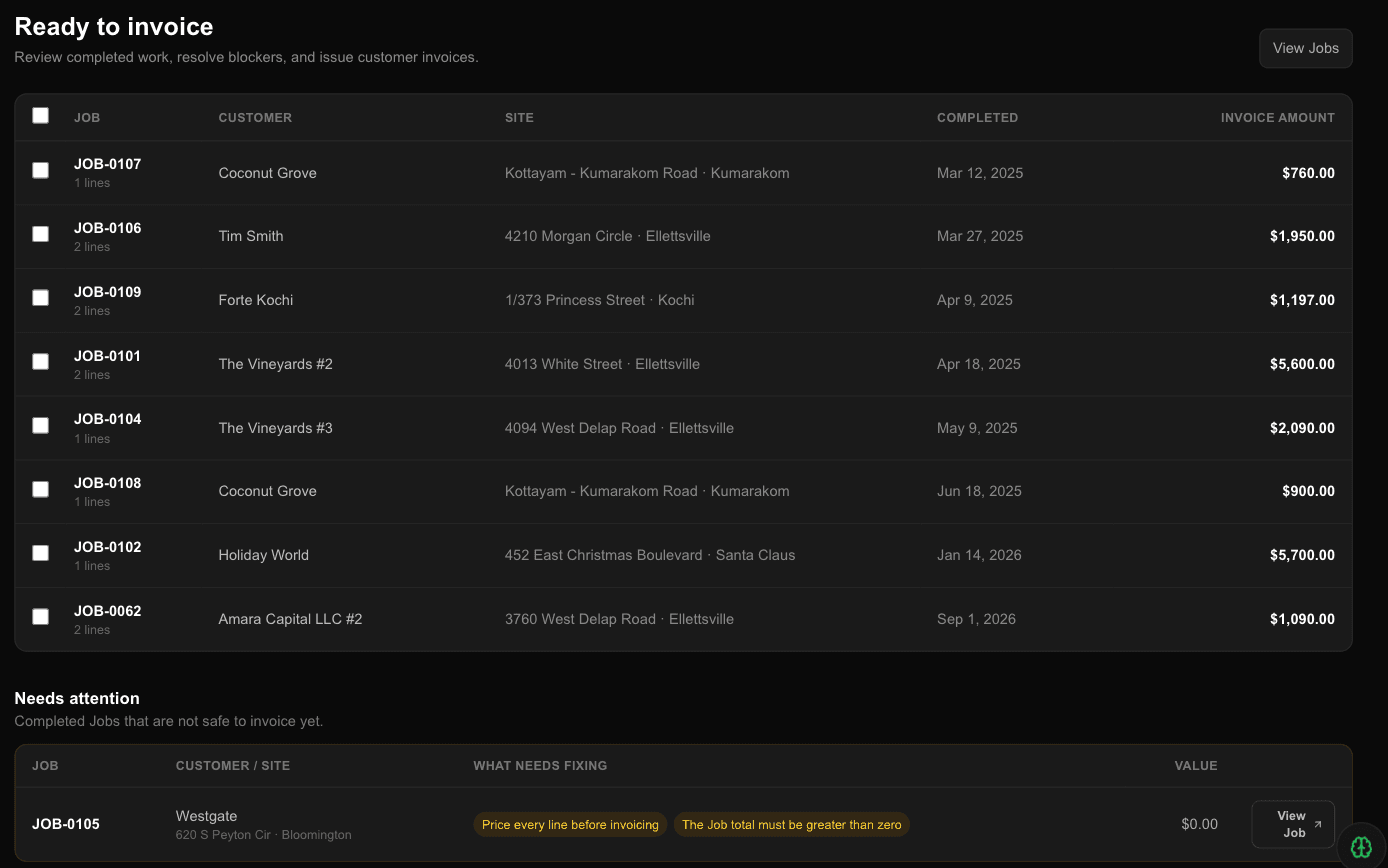The width and height of the screenshot is (1388, 868).
Task: Click the invoice amount $1,197.00
Action: (x=1302, y=300)
